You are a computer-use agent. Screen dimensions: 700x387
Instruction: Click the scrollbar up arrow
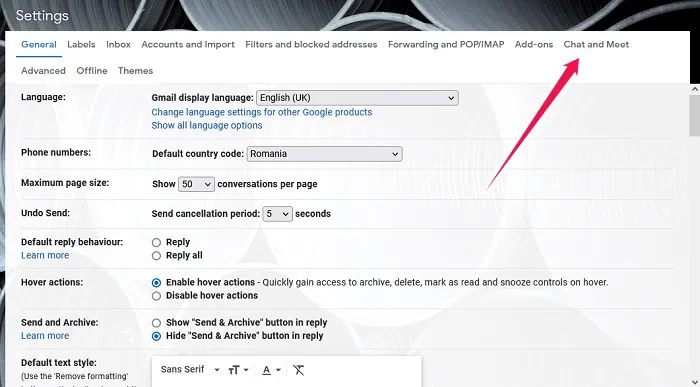coord(695,89)
